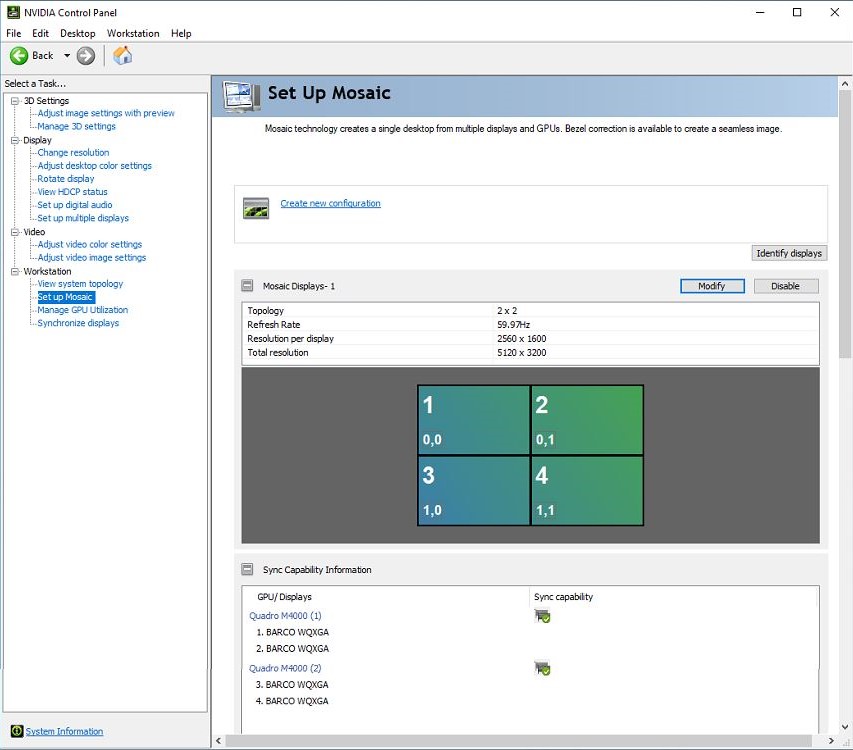The image size is (853, 750).
Task: Select Set up Mosaic task
Action: (66, 297)
